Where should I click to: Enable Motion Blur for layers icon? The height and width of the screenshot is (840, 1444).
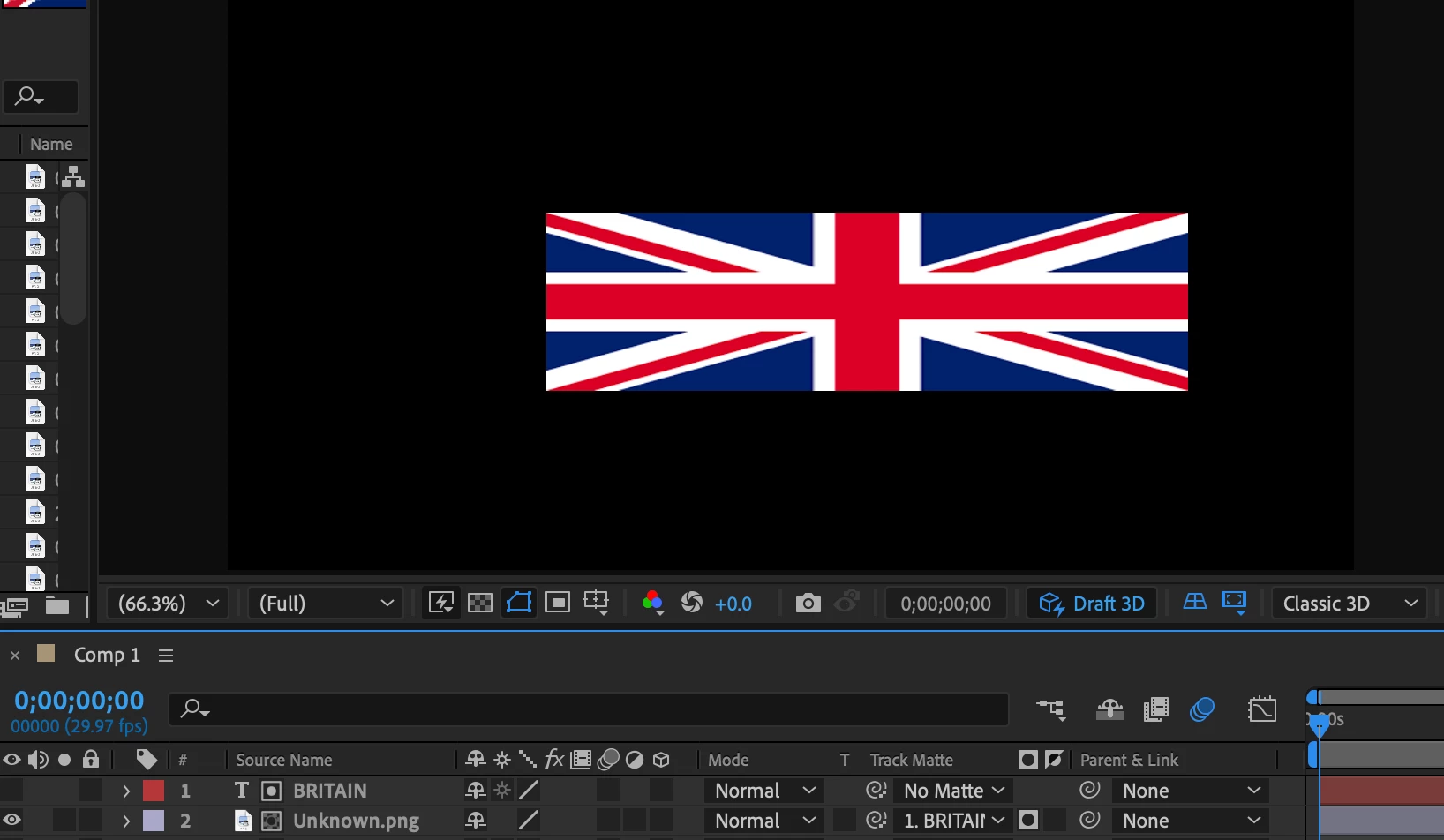point(1202,709)
